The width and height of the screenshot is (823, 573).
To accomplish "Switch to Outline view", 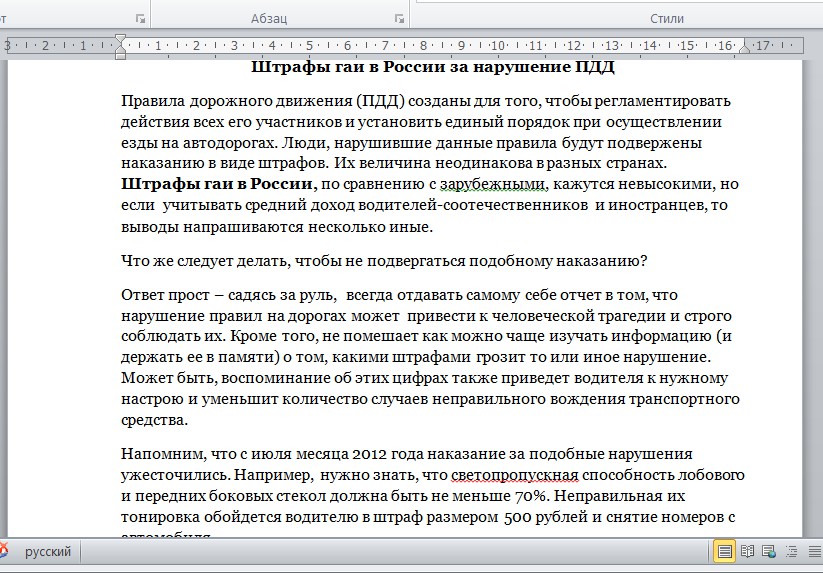I will pyautogui.click(x=792, y=551).
